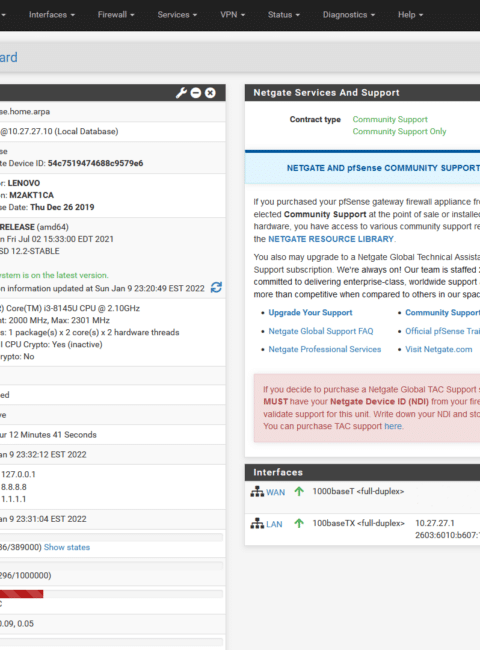Click the green up arrow for WAN
The width and height of the screenshot is (480, 650).
point(299,492)
